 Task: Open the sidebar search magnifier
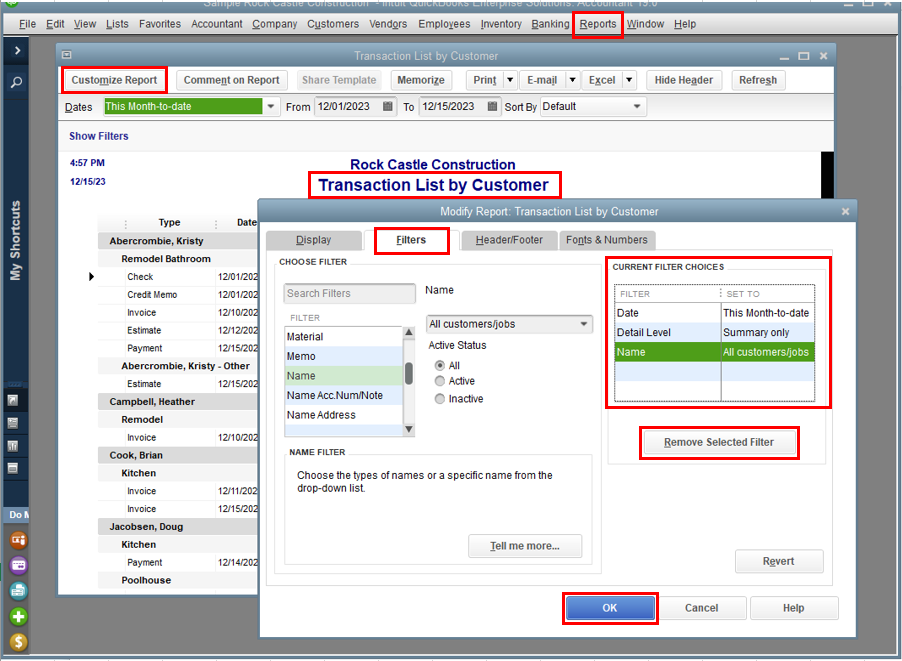click(x=17, y=82)
